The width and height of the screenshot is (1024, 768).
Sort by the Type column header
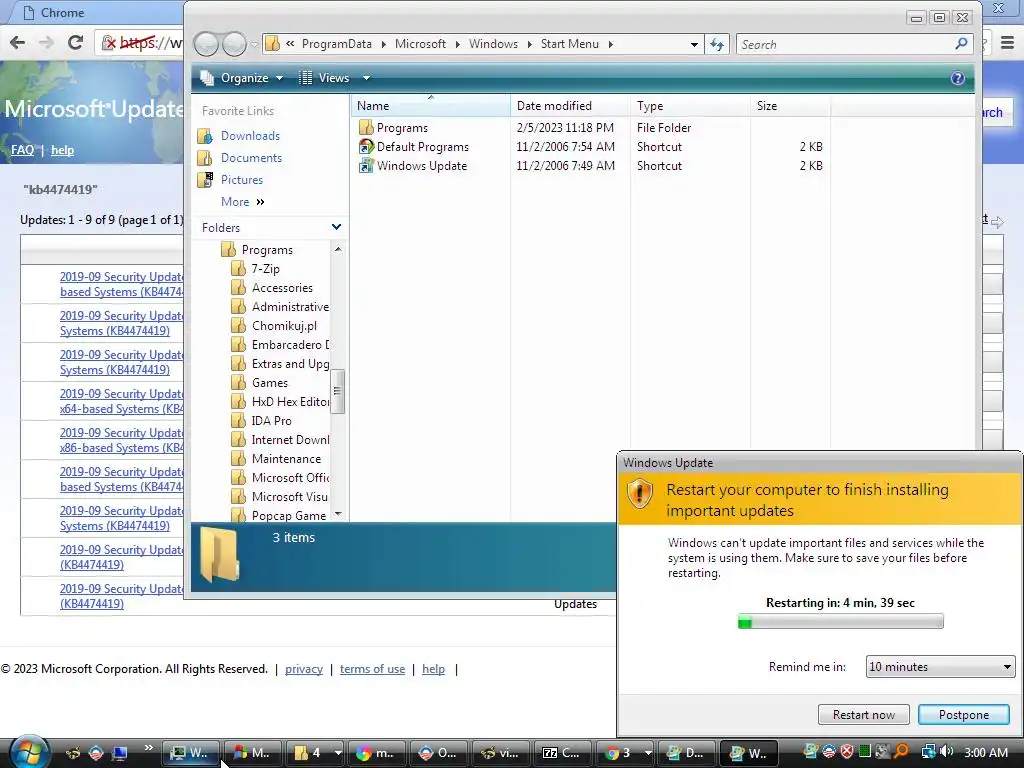coord(690,106)
